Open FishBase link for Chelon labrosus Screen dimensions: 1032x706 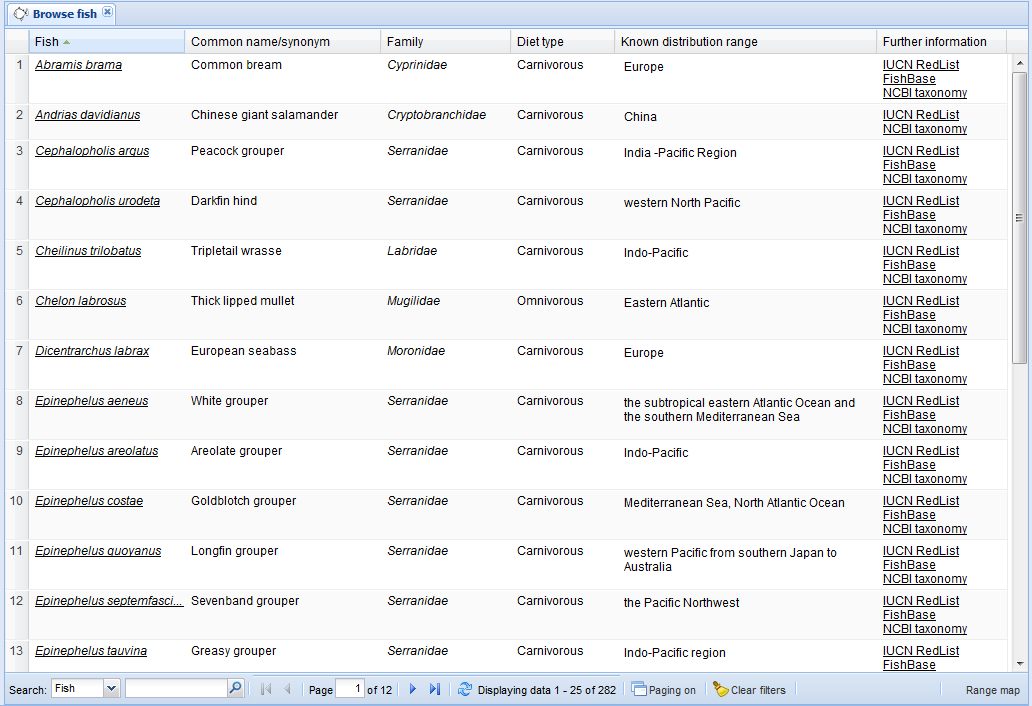click(909, 315)
